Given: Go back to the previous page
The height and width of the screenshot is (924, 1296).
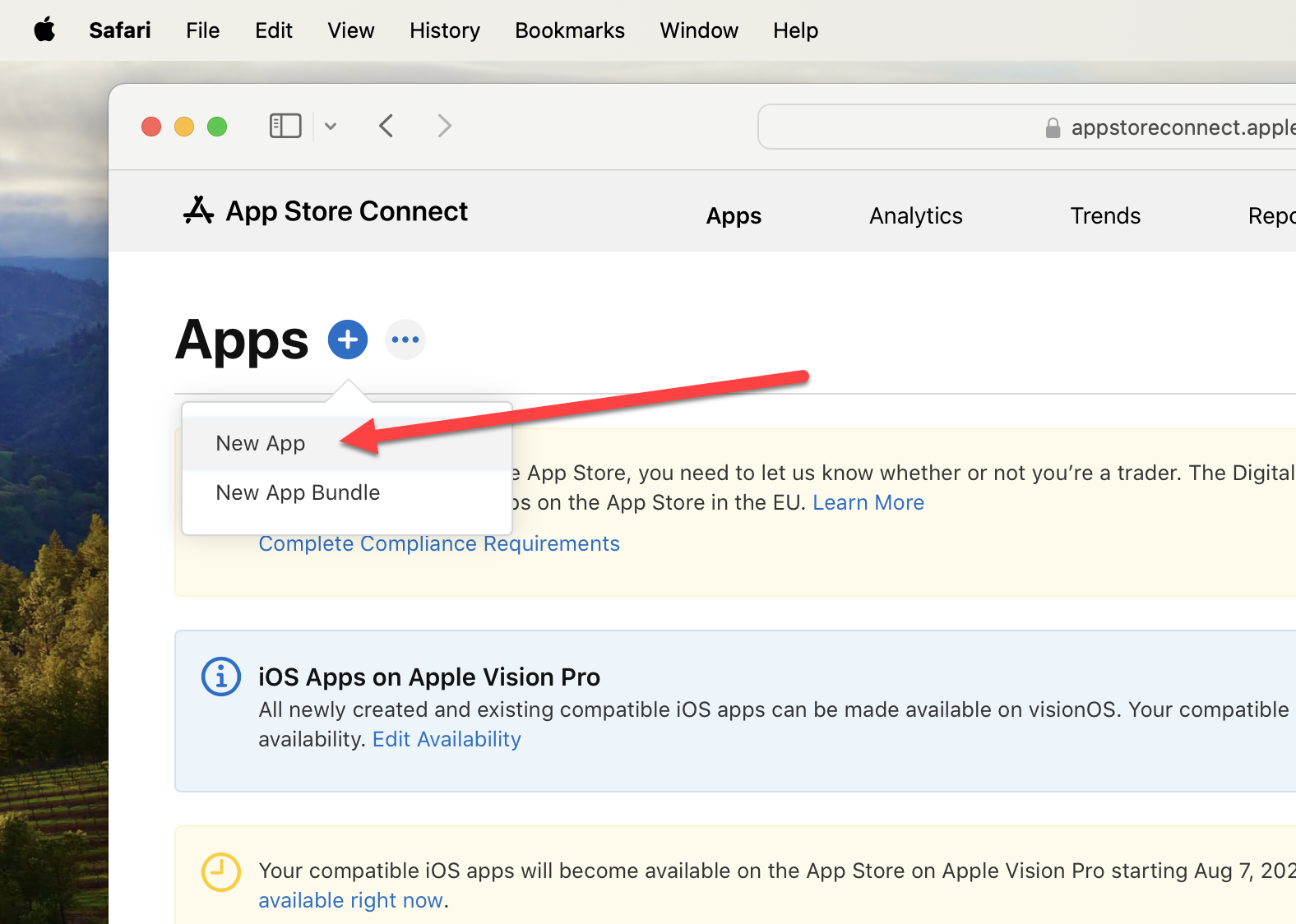Looking at the screenshot, I should coord(386,126).
